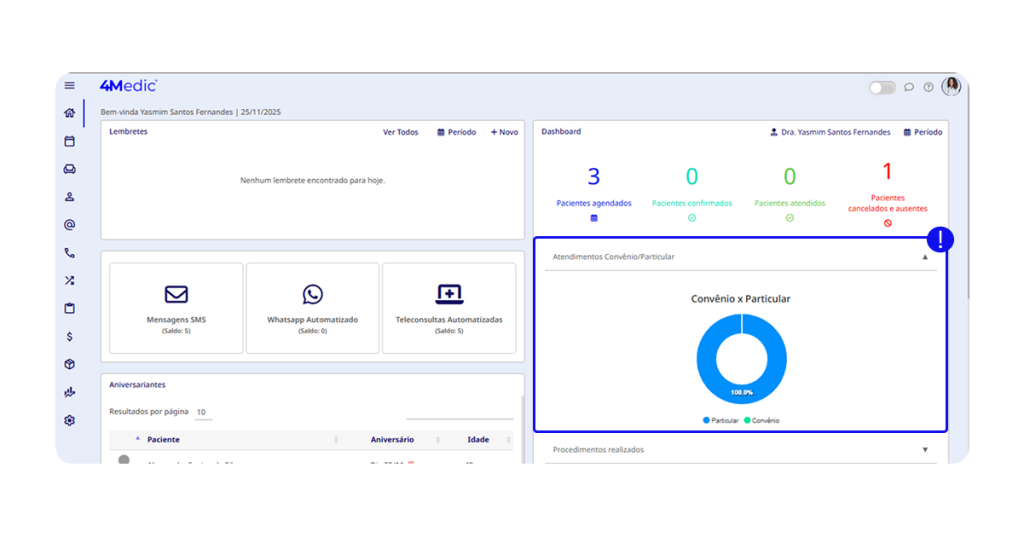This screenshot has height=537, width=1024.
Task: Click the calendar icon in the sidebar
Action: click(70, 141)
